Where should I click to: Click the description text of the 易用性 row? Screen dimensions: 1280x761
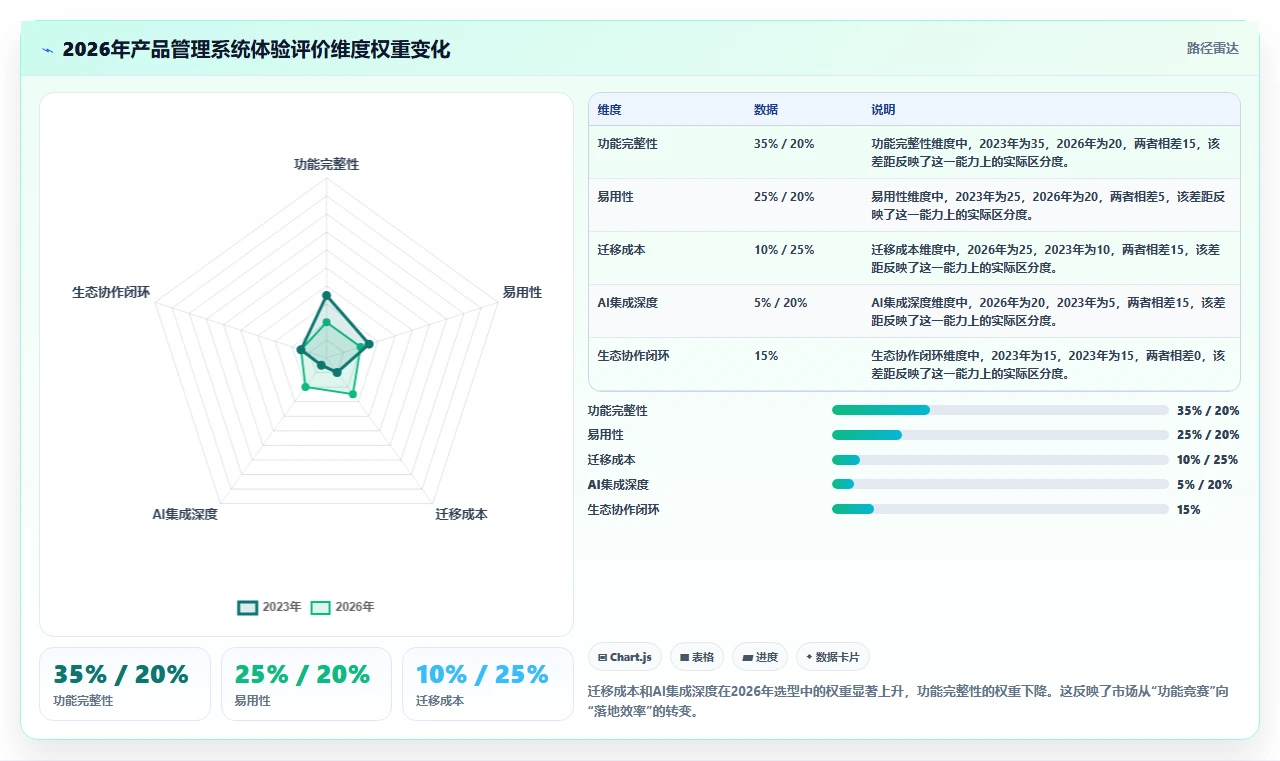click(1047, 205)
